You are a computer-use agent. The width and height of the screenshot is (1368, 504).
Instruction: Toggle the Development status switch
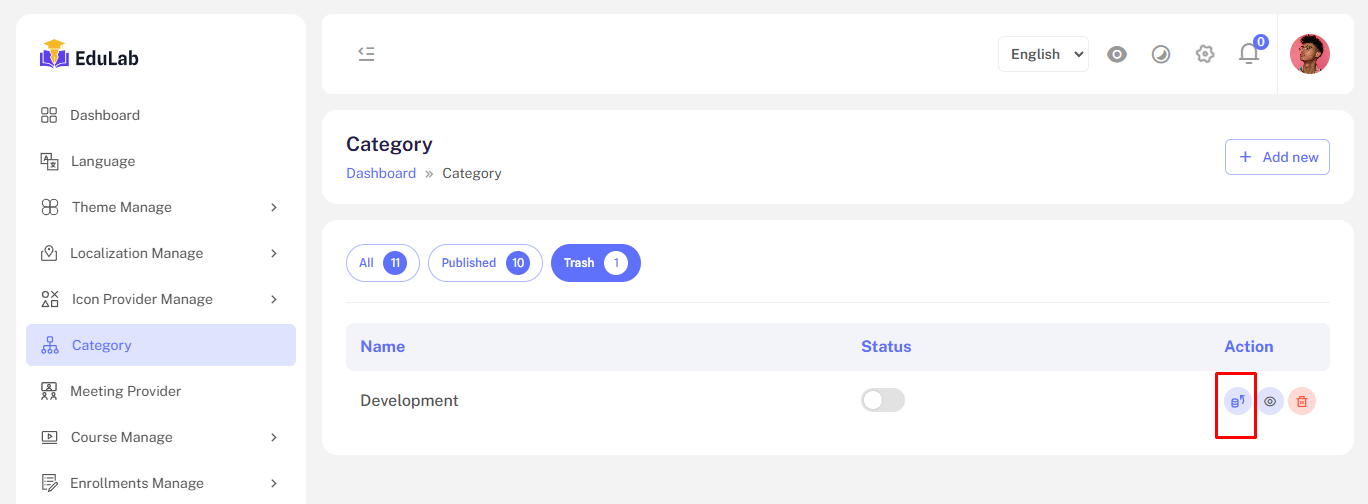(883, 400)
